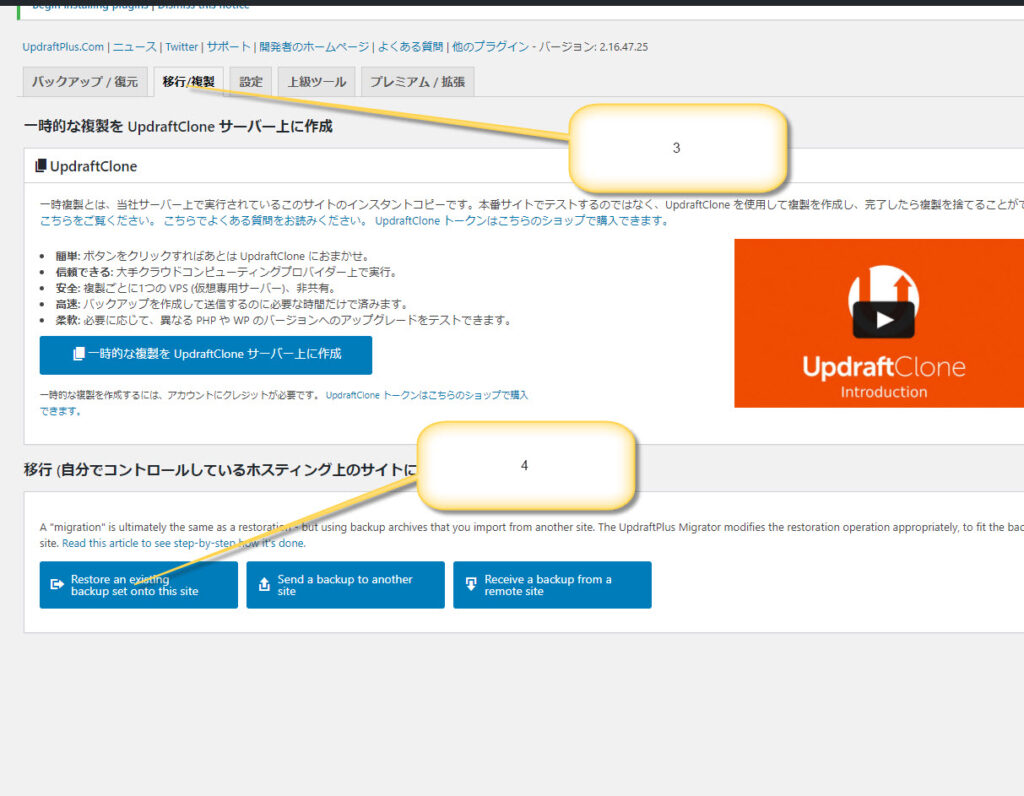Click the copy icon on the blue UpdraftClone button
Image resolution: width=1024 pixels, height=796 pixels.
pos(78,354)
